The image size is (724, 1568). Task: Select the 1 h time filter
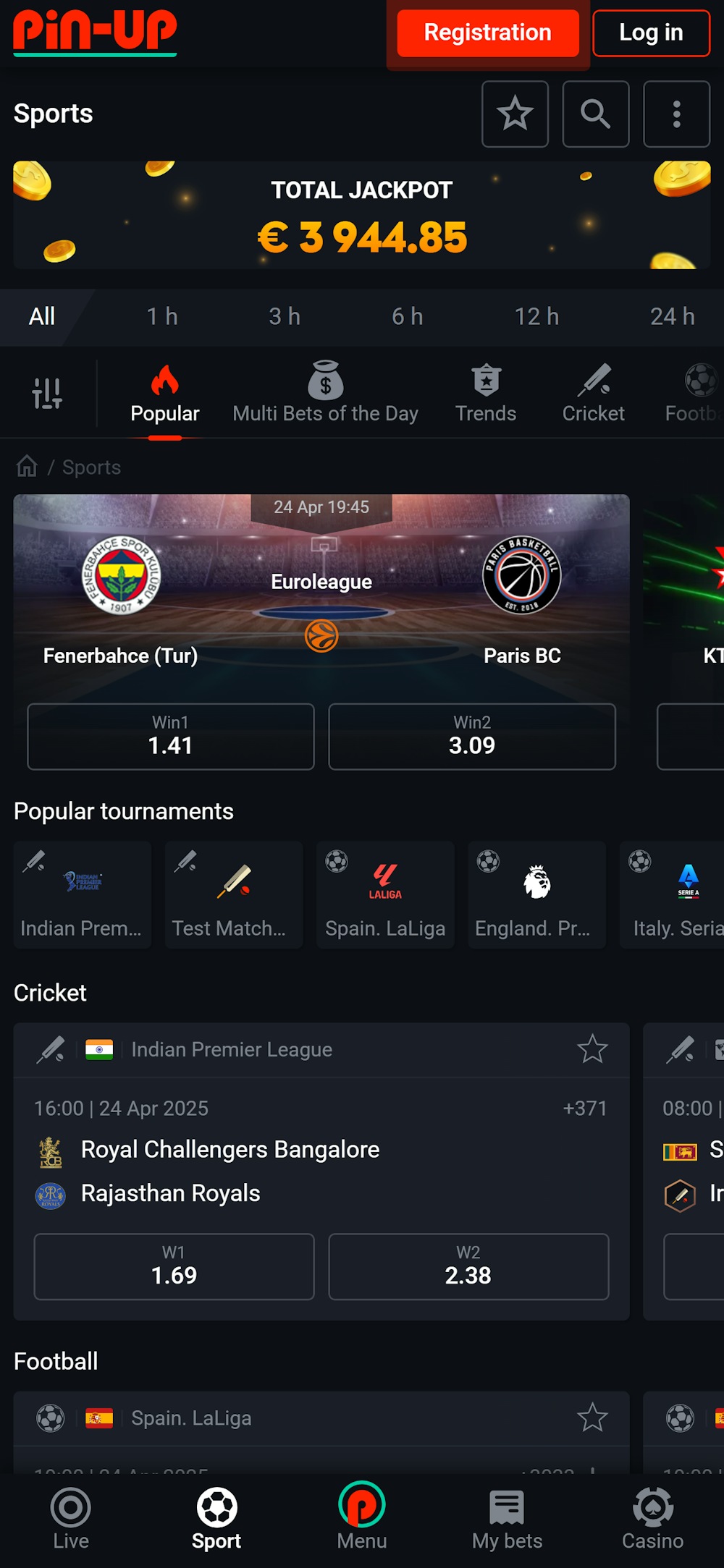(x=162, y=317)
